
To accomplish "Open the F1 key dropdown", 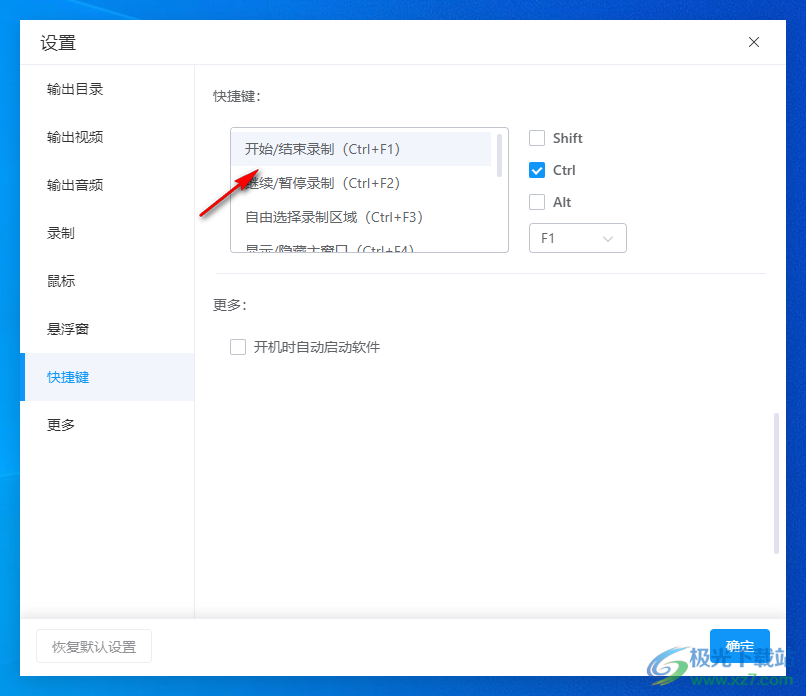I will (x=578, y=238).
